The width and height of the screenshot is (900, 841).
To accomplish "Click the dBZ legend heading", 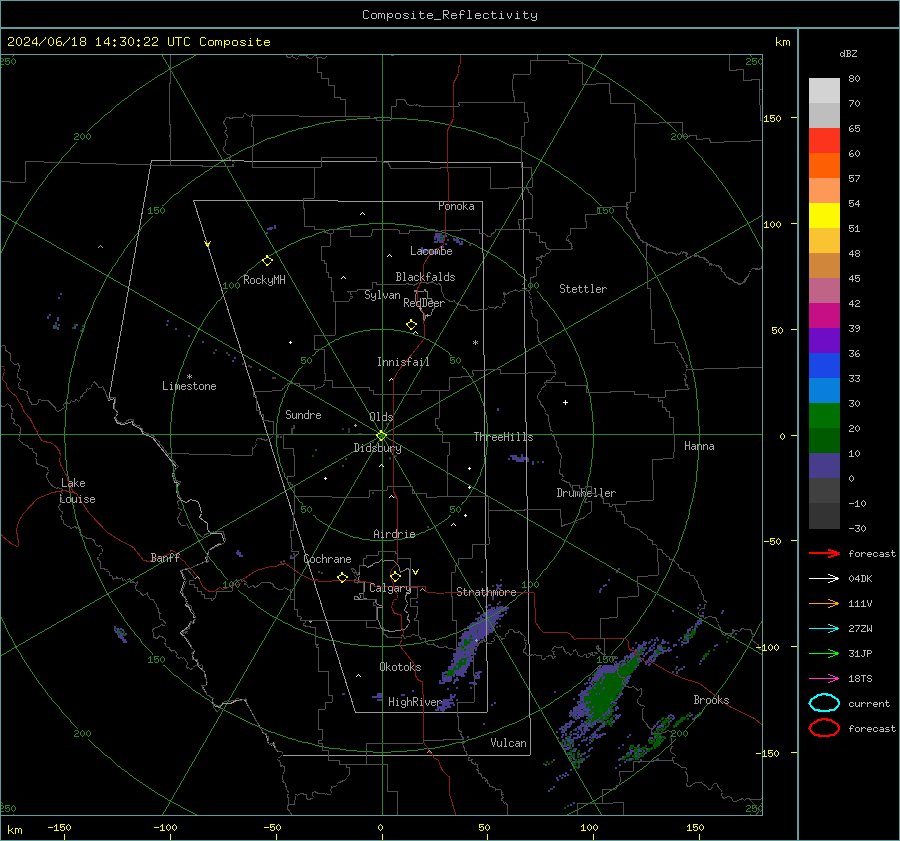I will pos(848,53).
